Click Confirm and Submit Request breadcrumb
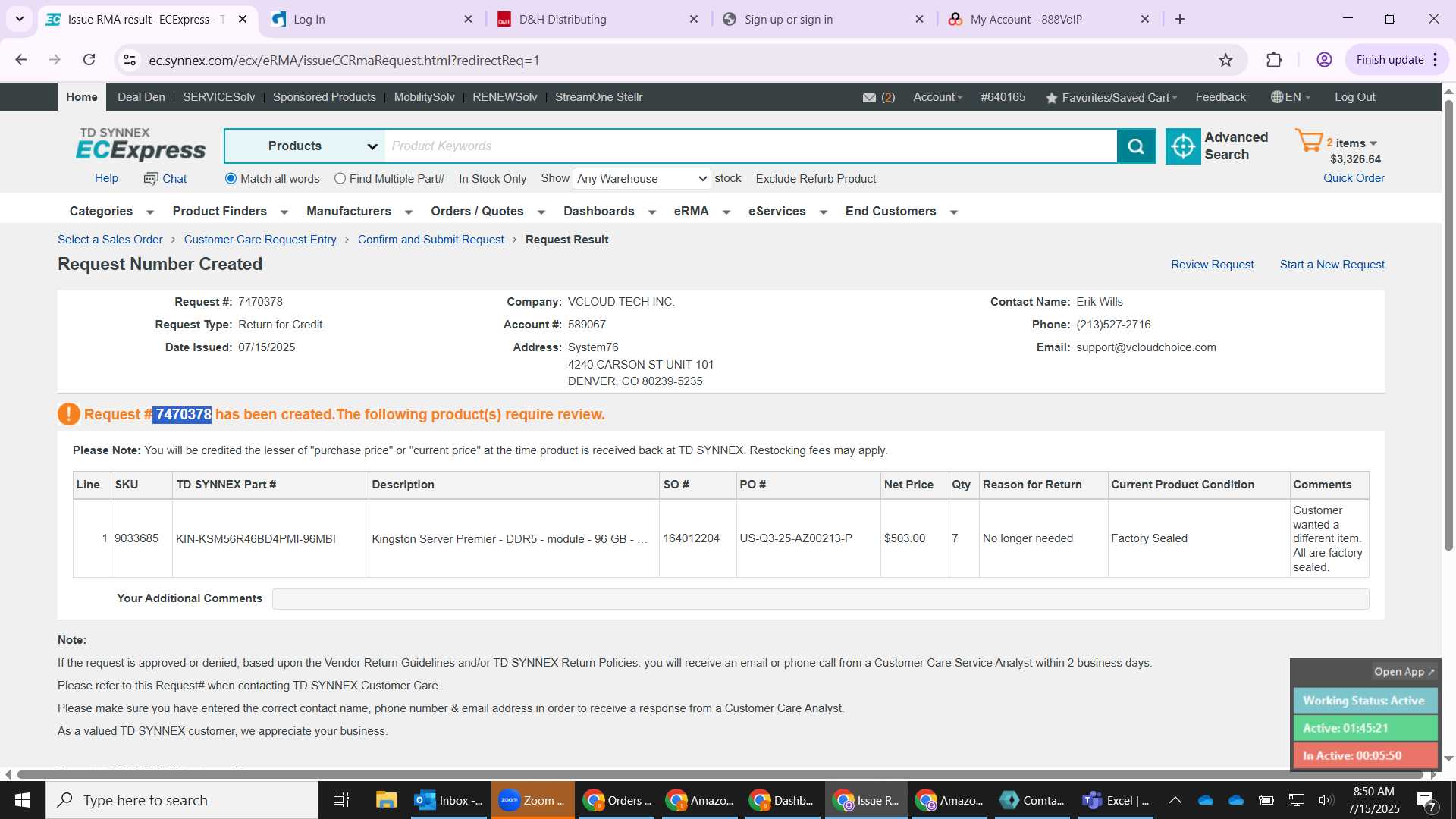The width and height of the screenshot is (1456, 819). point(431,240)
